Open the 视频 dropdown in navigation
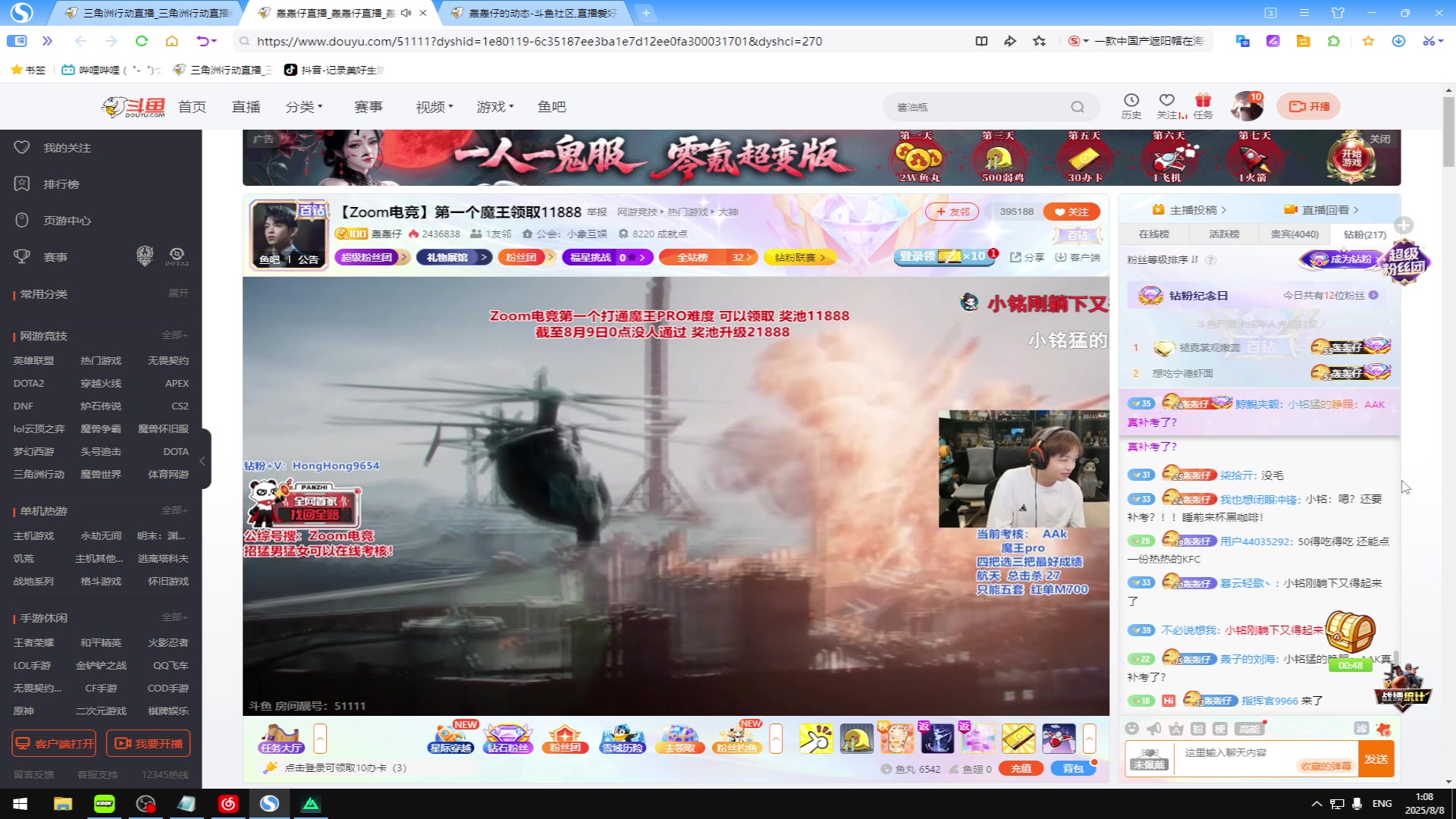Image resolution: width=1456 pixels, height=819 pixels. coord(434,107)
